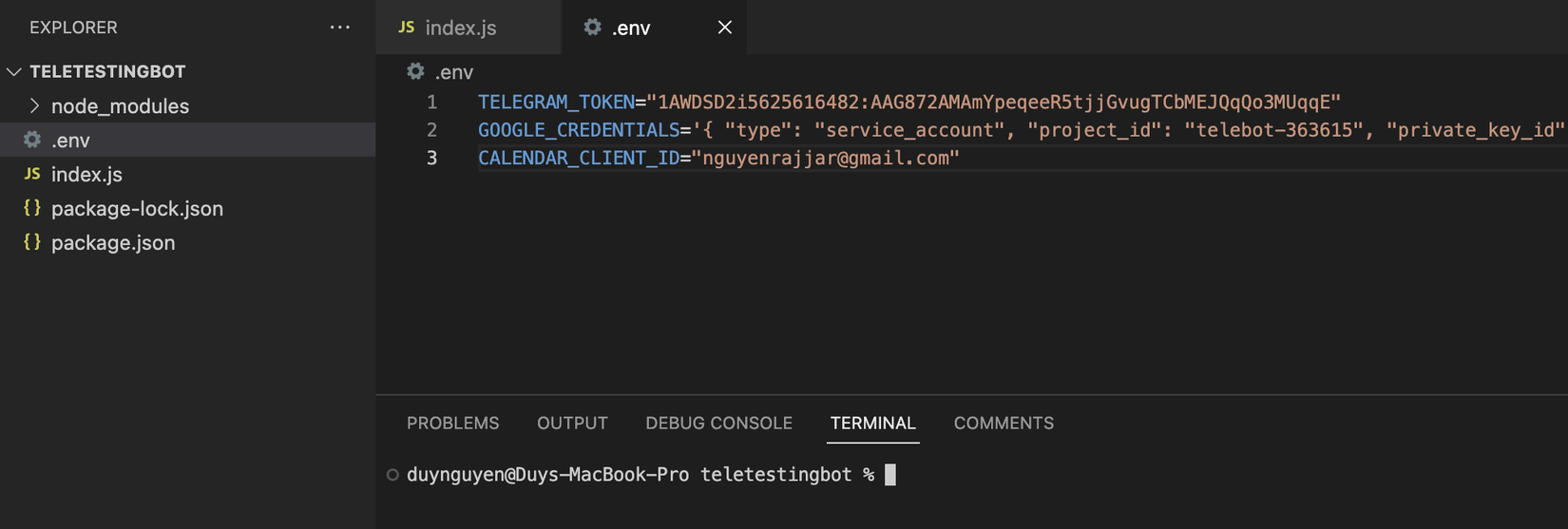The width and height of the screenshot is (1568, 529).
Task: Expand the node_modules folder
Action: [35, 105]
